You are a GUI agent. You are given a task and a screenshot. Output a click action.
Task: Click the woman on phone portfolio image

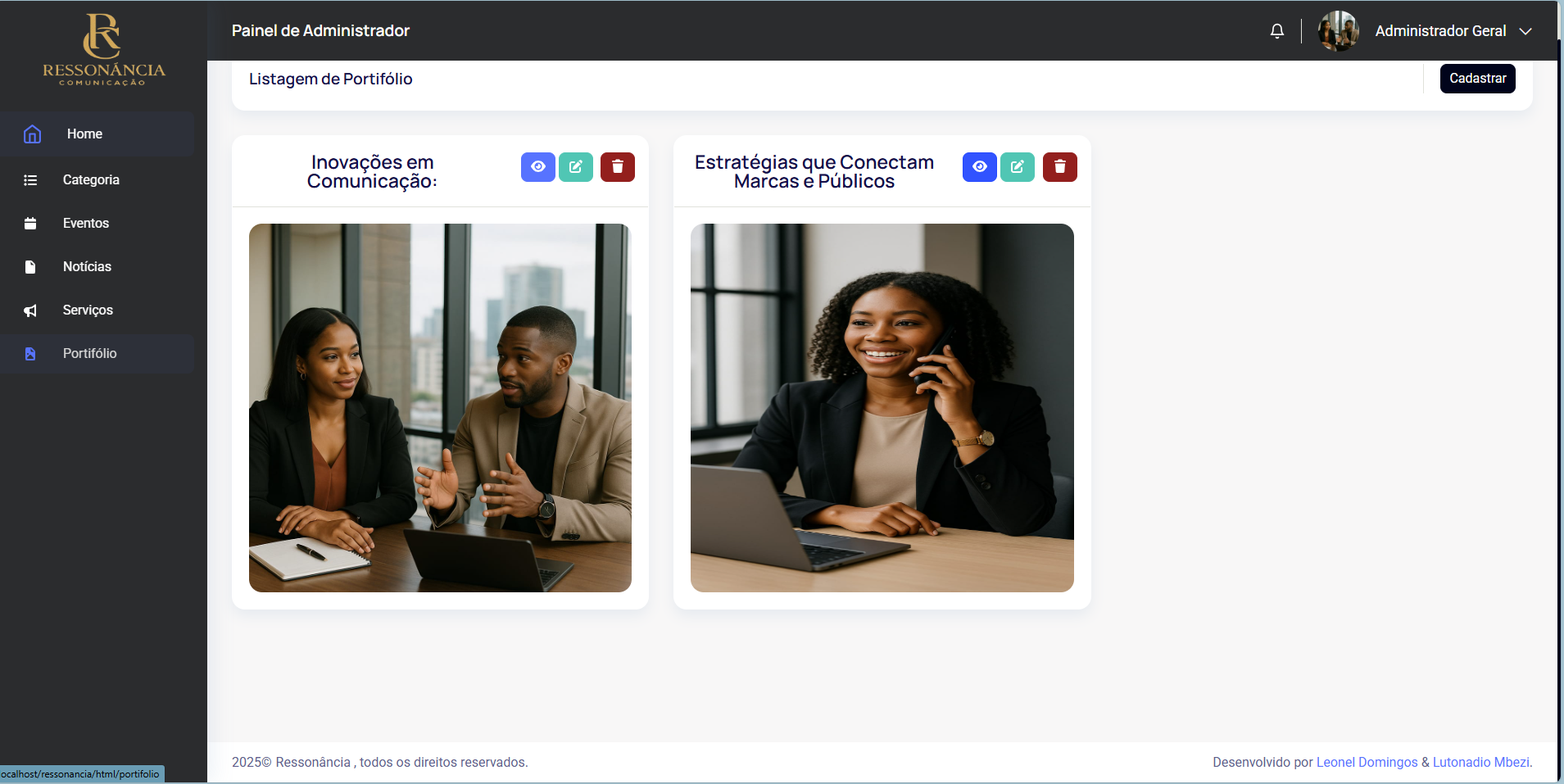tap(882, 408)
